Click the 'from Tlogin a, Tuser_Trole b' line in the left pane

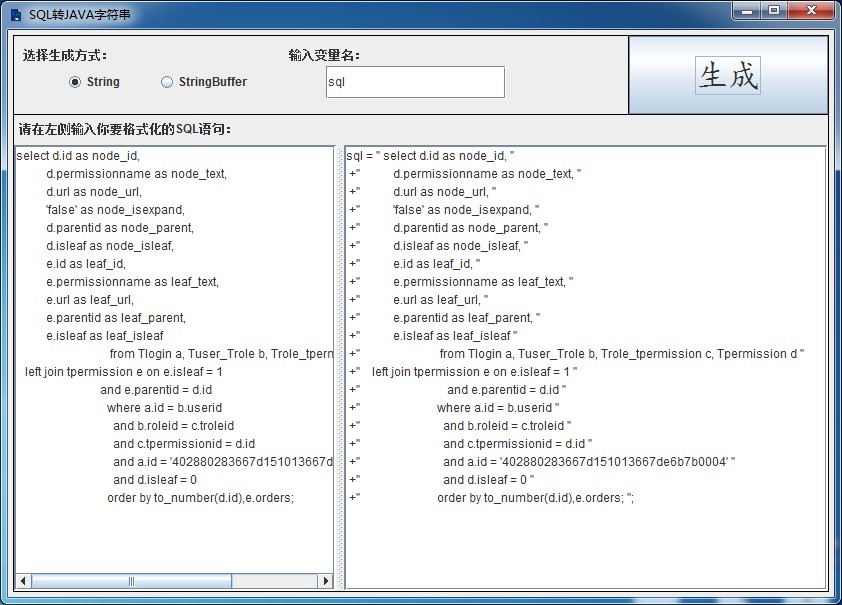coord(221,354)
